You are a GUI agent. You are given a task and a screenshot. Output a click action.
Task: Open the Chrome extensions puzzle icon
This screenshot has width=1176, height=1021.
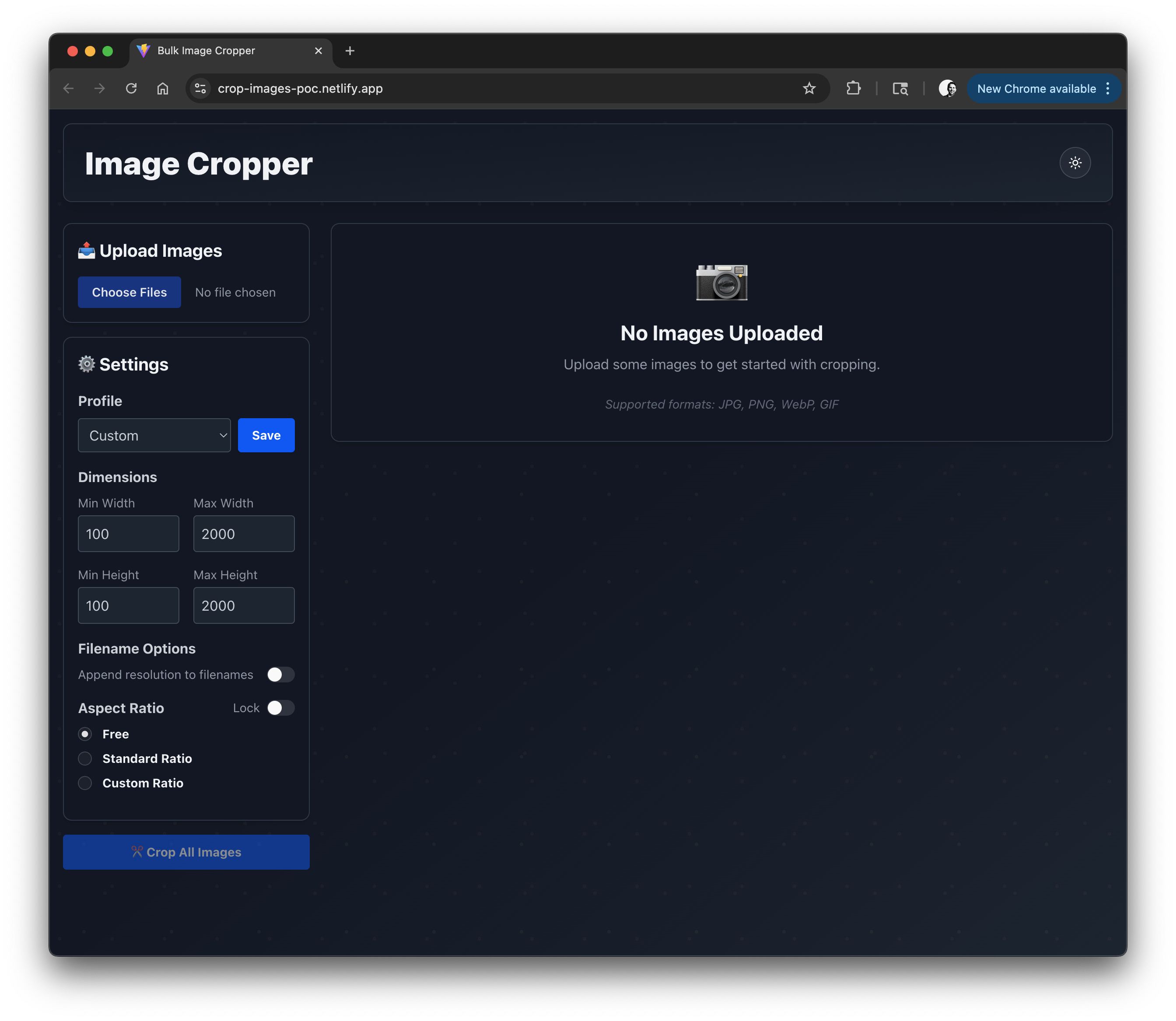pos(853,88)
